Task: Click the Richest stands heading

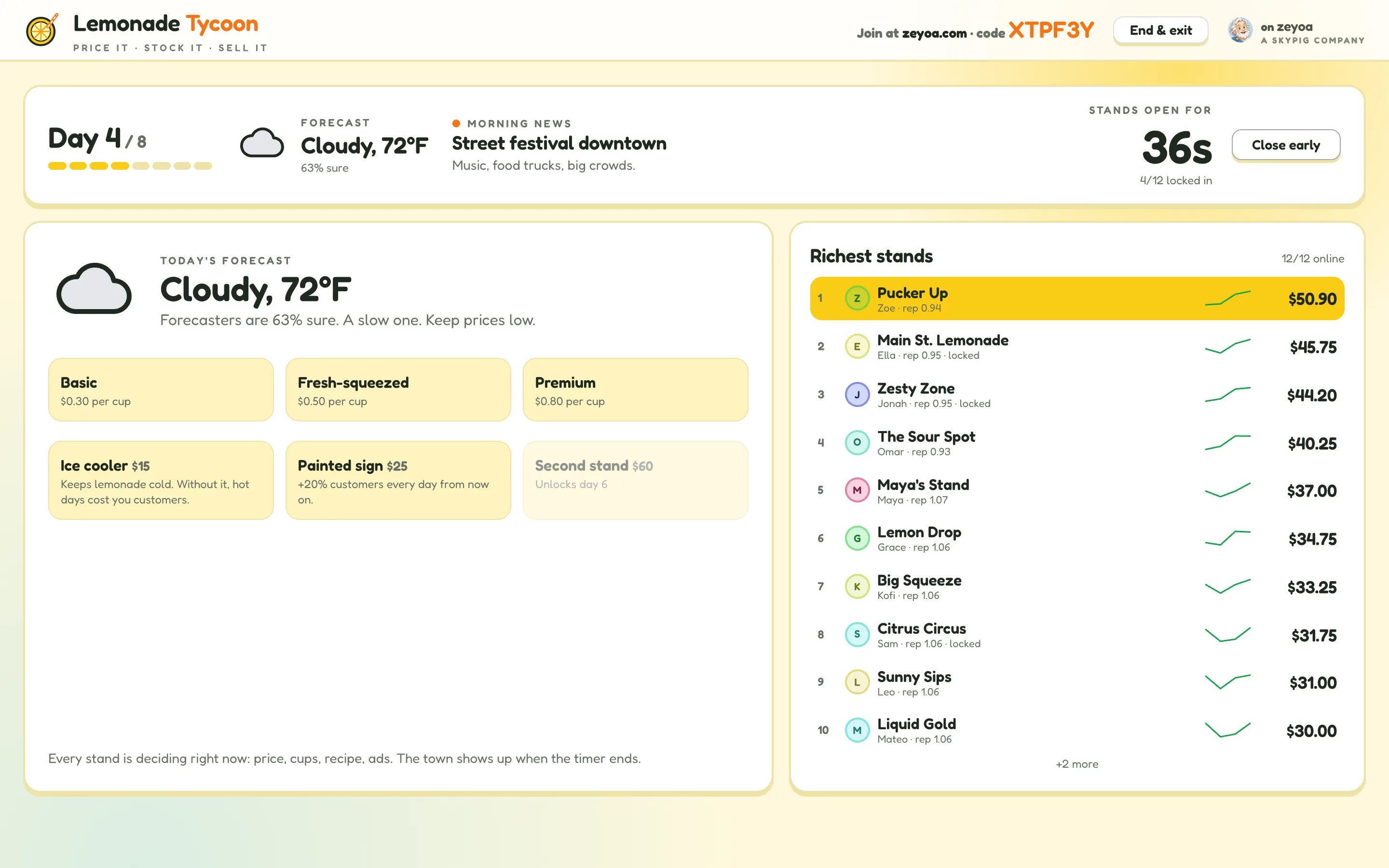Action: [872, 256]
